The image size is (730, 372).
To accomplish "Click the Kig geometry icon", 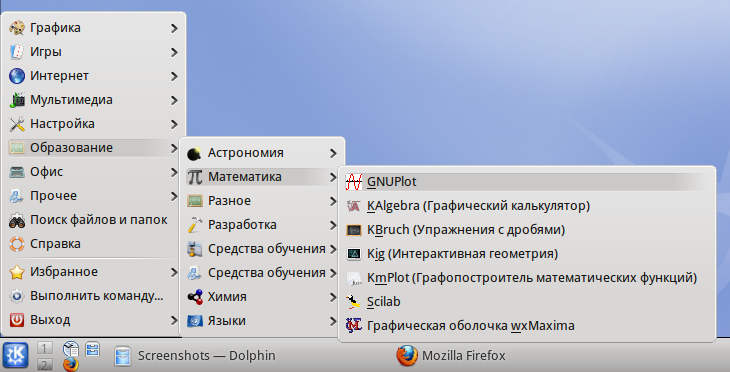I will (x=354, y=254).
